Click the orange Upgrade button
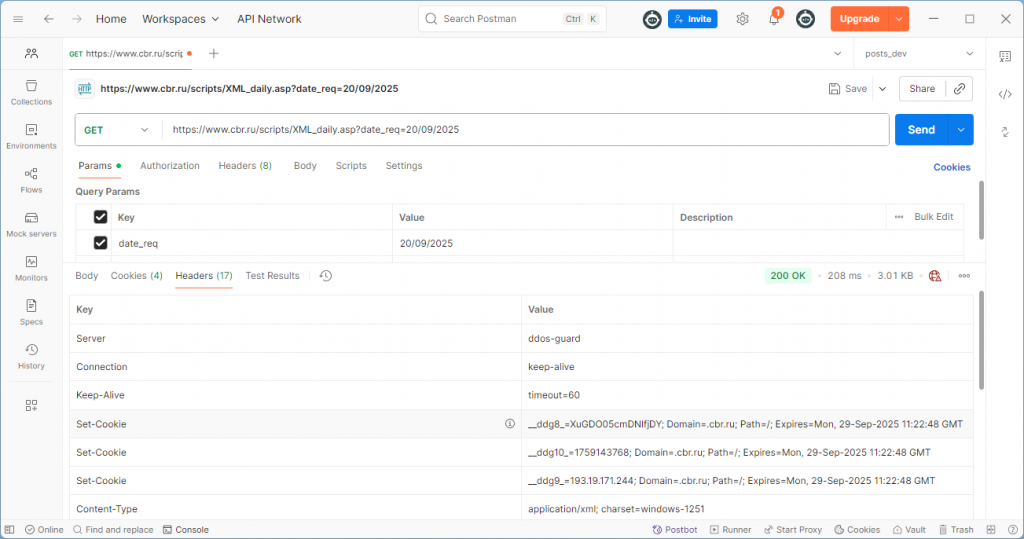1024x539 pixels. pos(859,19)
